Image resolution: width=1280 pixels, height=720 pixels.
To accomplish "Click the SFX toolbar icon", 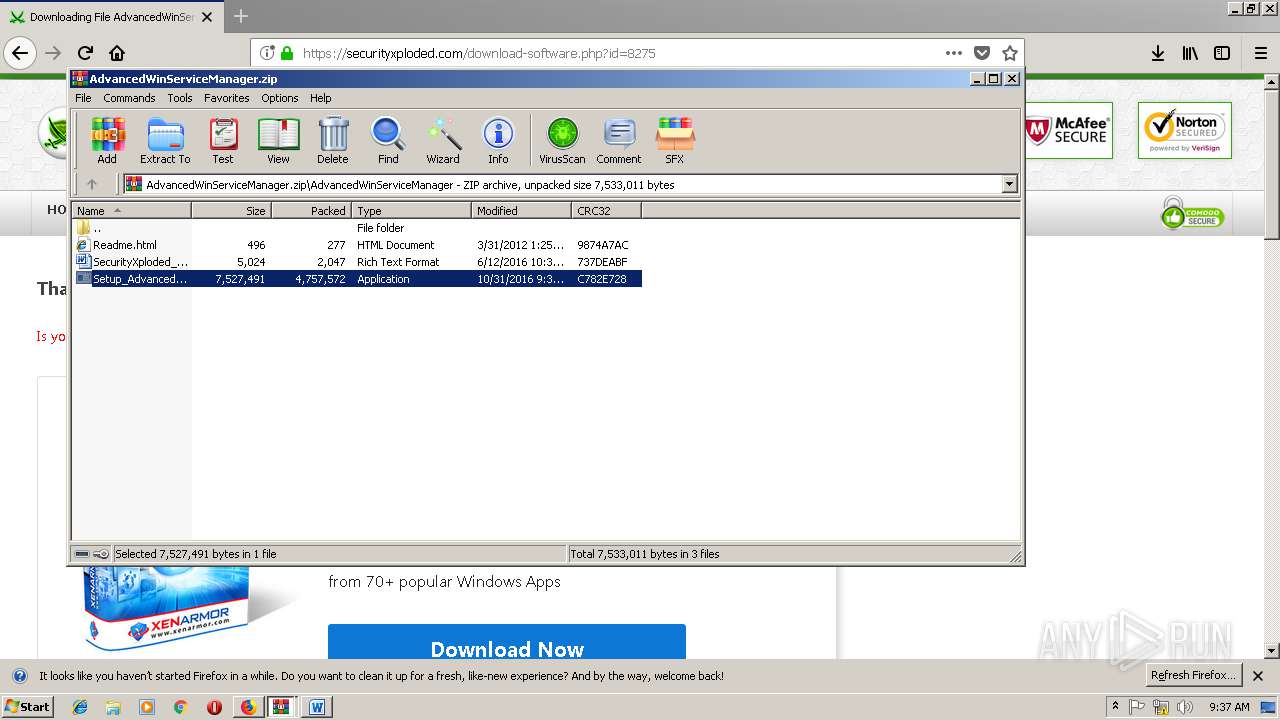I will coord(675,140).
